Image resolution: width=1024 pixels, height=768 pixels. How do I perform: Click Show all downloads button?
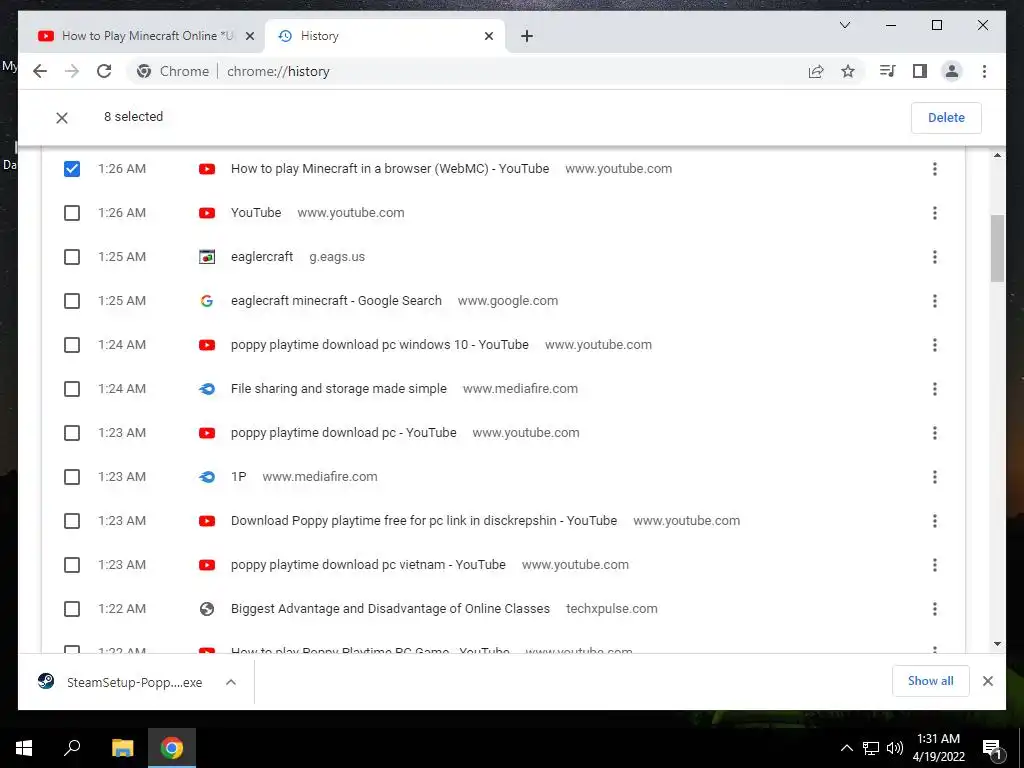[x=930, y=680]
